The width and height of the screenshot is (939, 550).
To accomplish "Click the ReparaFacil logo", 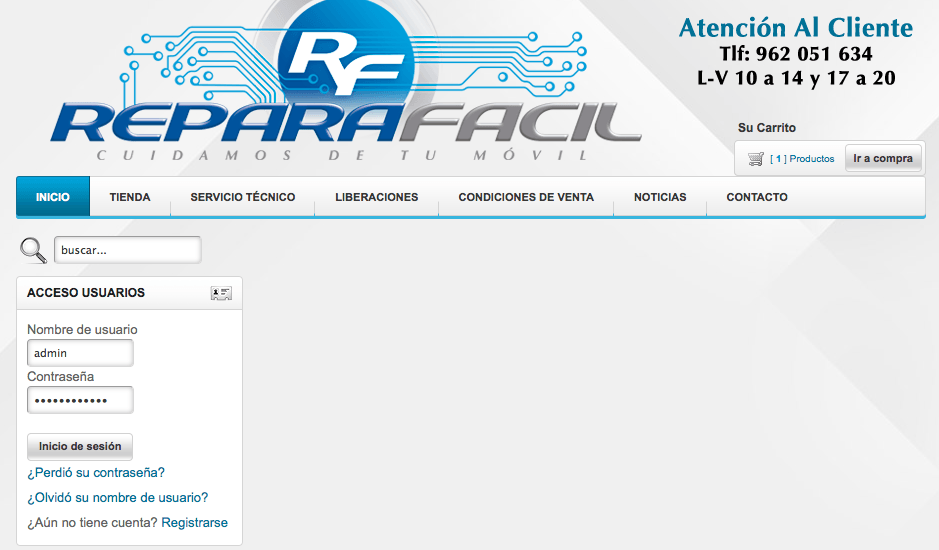I will tap(347, 81).
